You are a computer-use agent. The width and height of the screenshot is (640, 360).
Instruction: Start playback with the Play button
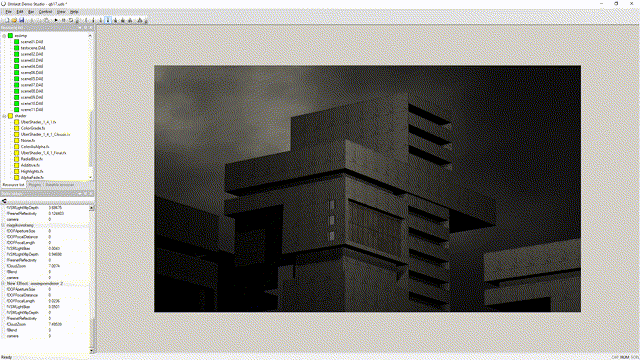pos(56,20)
